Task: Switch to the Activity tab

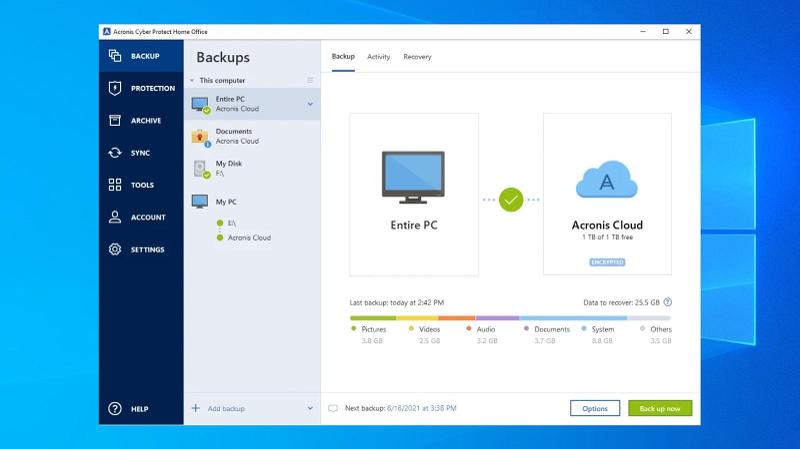Action: pos(379,57)
